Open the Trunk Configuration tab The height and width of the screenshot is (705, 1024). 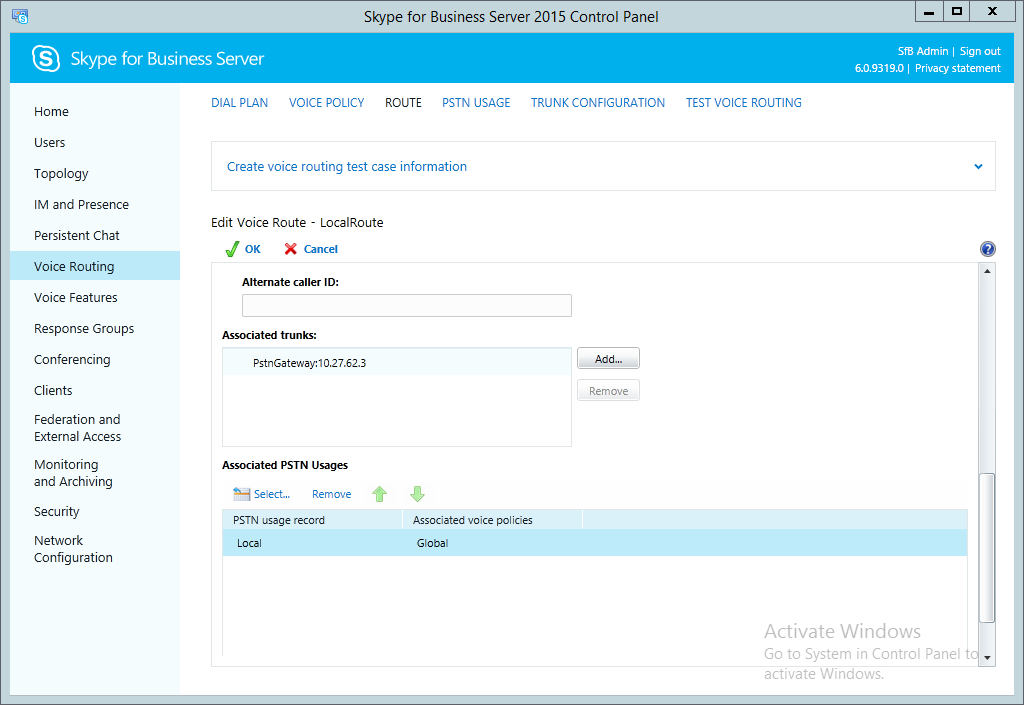(597, 103)
